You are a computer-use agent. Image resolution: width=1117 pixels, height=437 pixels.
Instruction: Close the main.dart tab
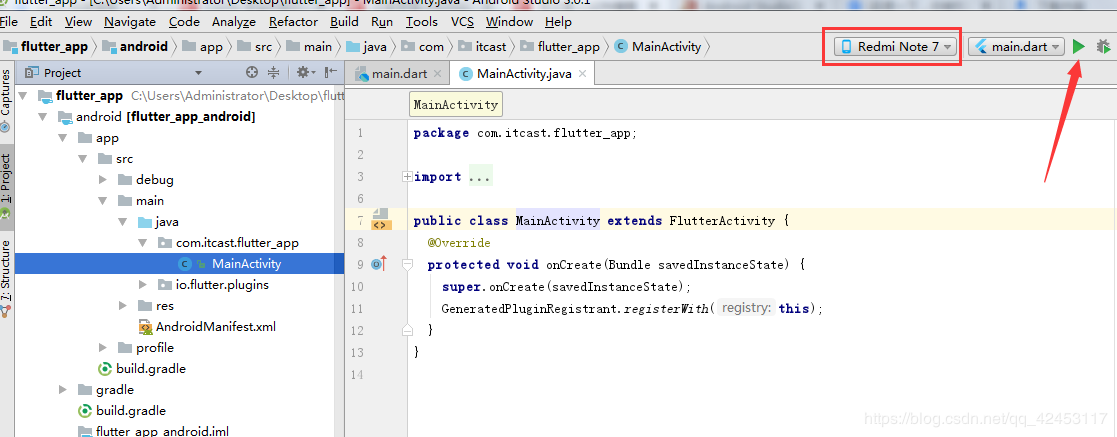point(437,73)
